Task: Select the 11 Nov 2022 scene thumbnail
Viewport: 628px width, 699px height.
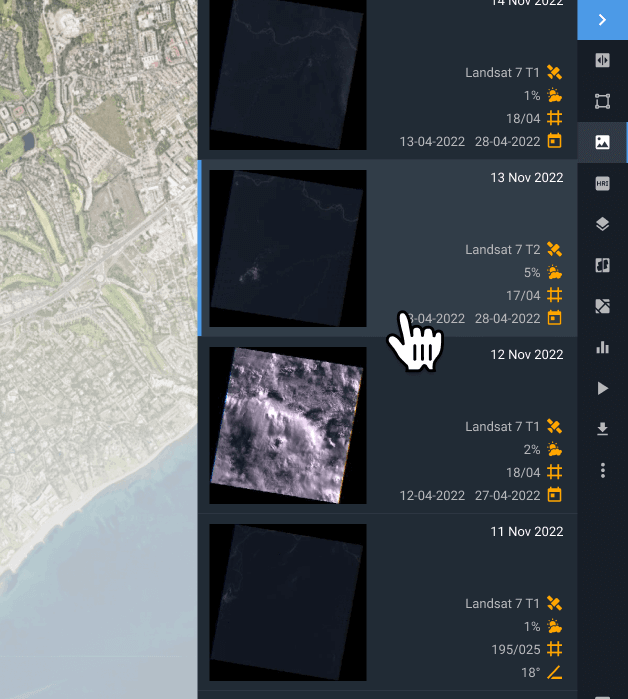Action: (x=288, y=602)
